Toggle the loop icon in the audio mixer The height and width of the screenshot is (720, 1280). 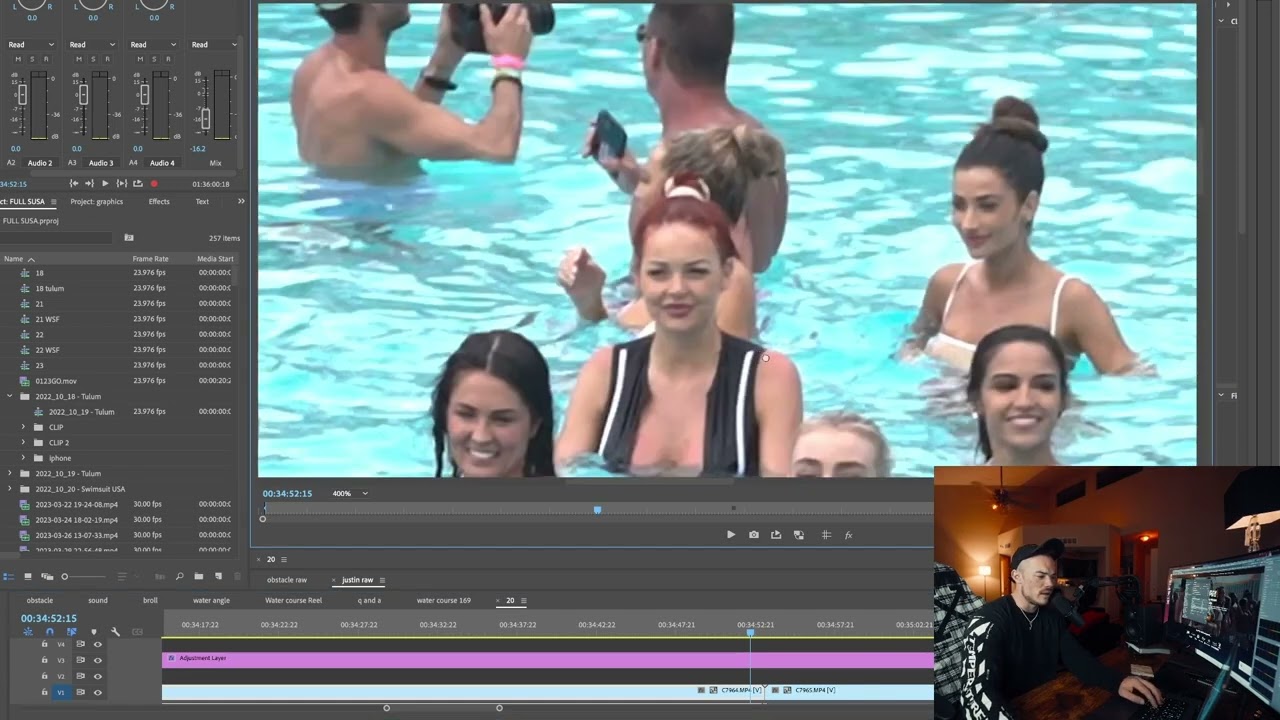pyautogui.click(x=137, y=184)
